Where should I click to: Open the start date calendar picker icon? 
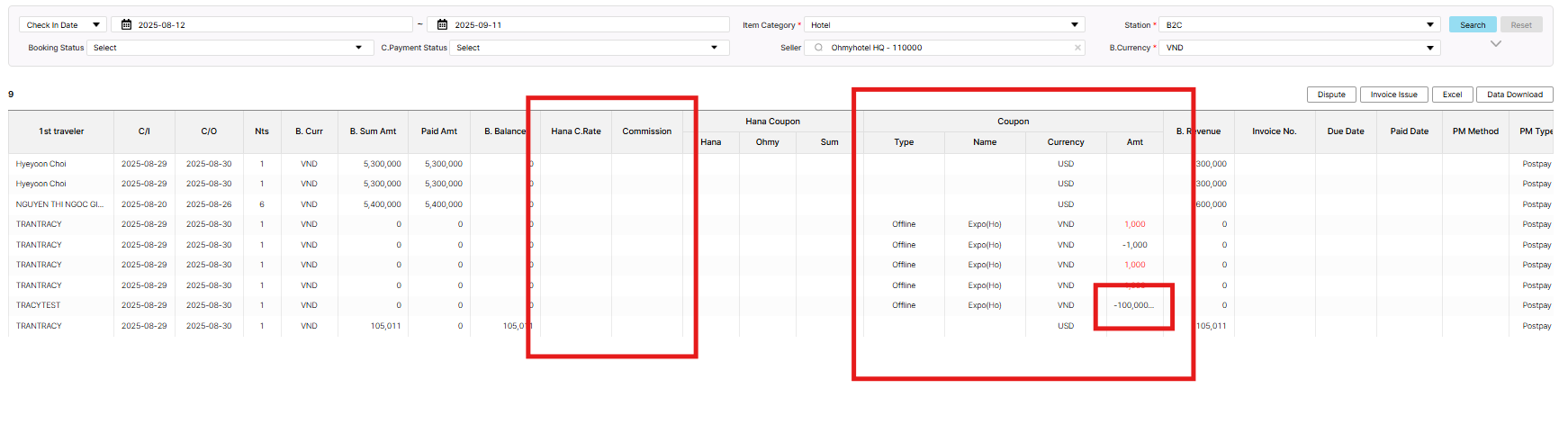click(x=127, y=25)
